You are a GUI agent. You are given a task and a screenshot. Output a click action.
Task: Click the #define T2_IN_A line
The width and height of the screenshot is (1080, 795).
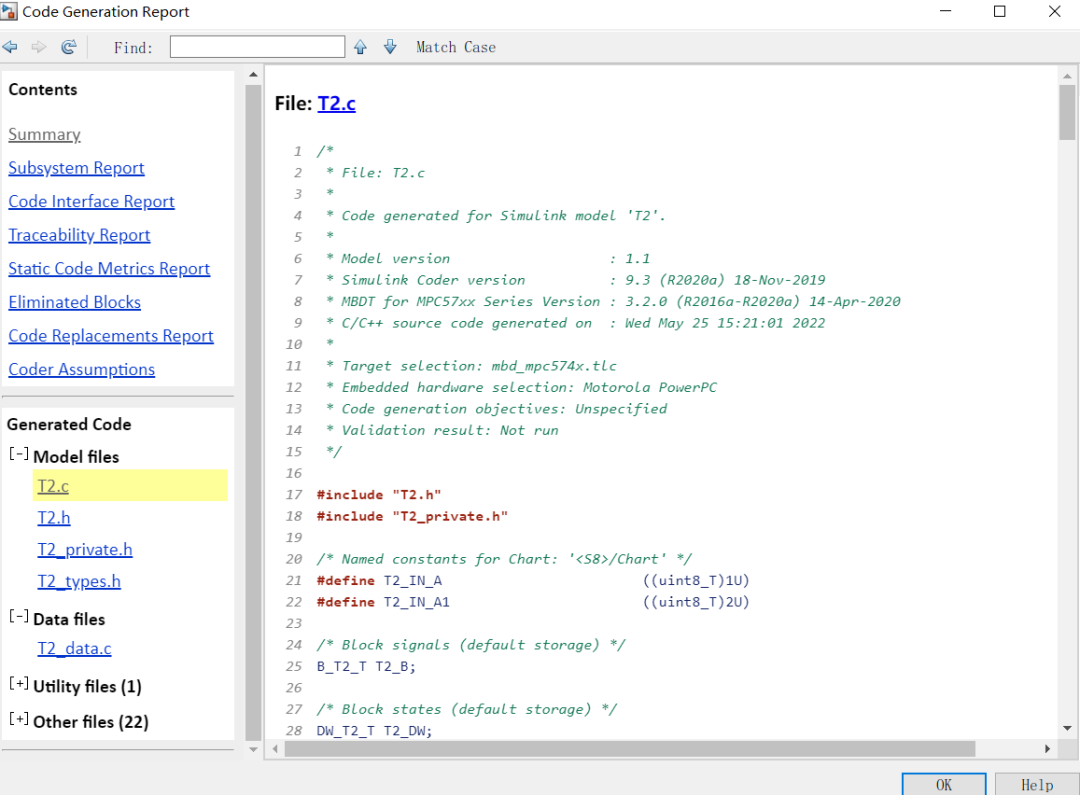532,581
